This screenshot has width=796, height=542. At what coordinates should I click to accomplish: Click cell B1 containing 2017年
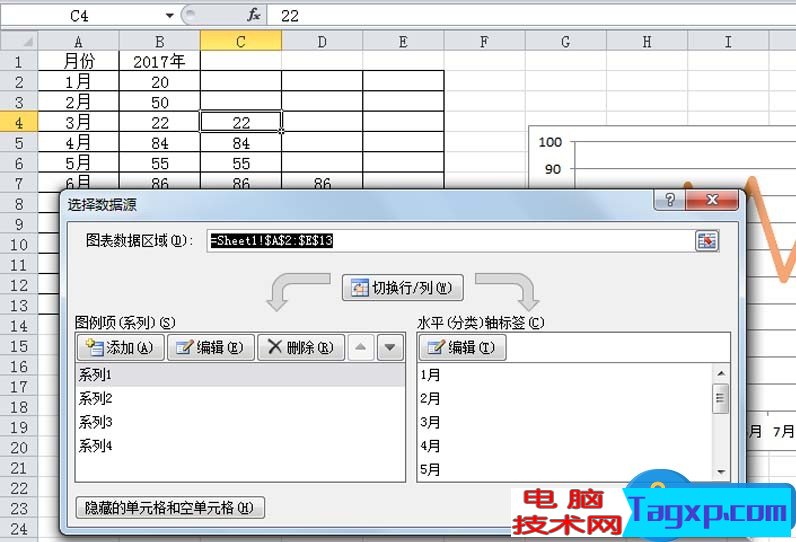click(159, 61)
